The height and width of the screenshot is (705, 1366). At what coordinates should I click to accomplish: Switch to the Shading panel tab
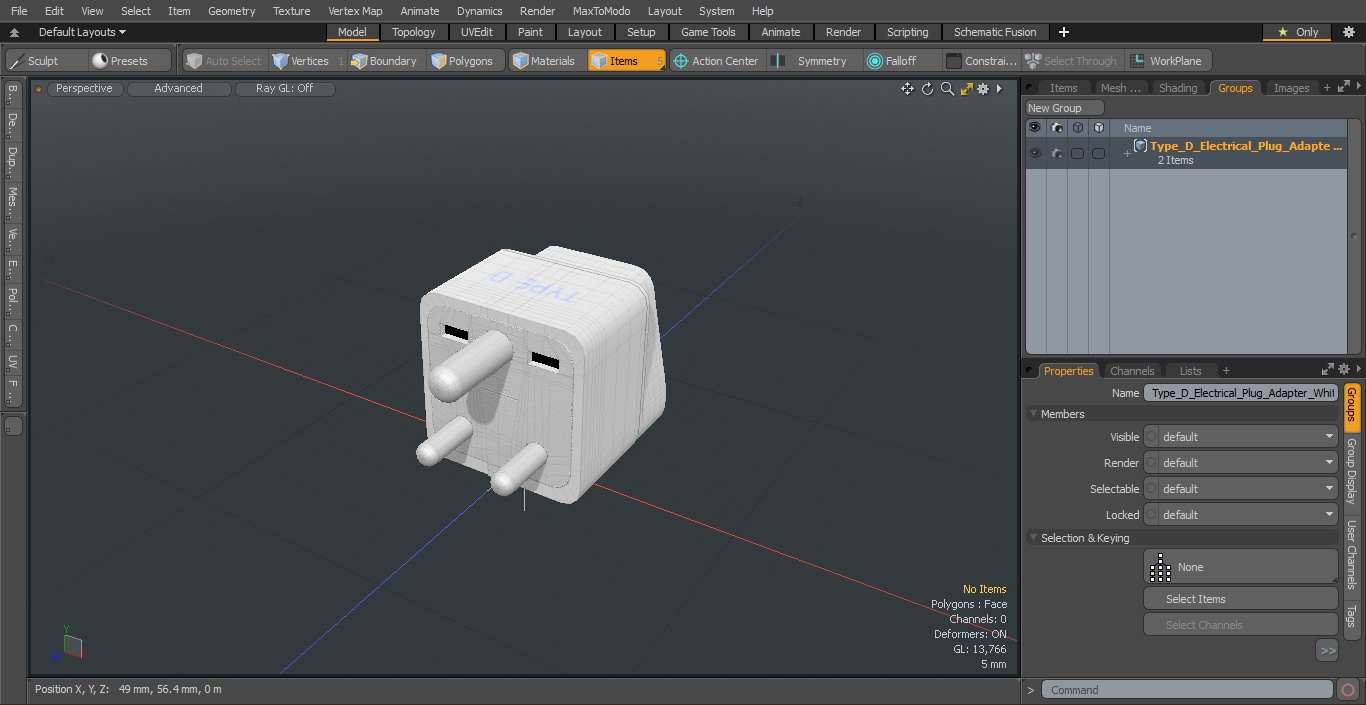tap(1178, 88)
